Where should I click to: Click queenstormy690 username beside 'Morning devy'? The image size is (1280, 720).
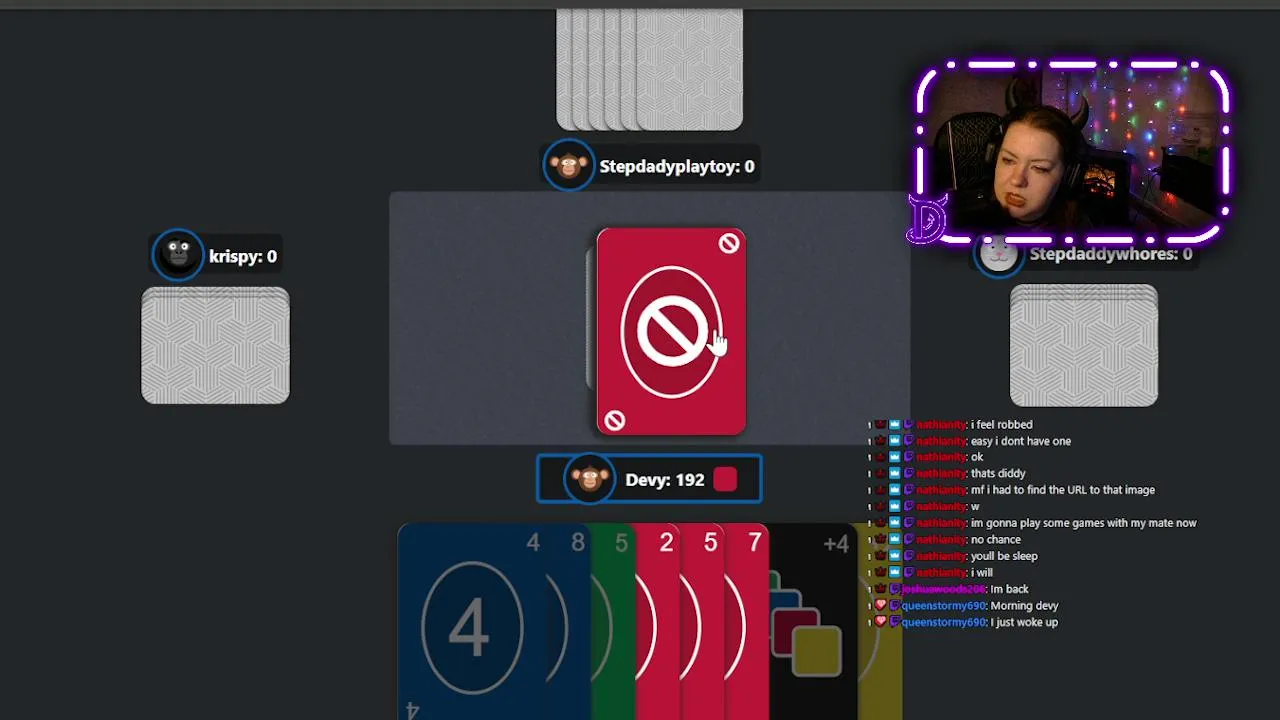[x=943, y=606]
